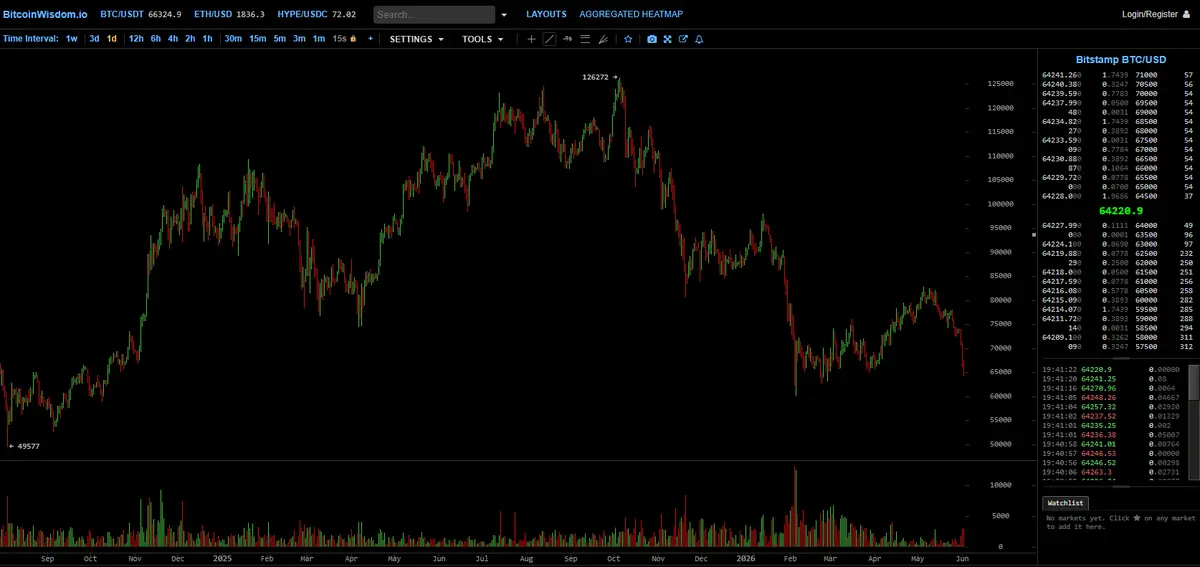This screenshot has width=1200, height=567.
Task: Select the highlighted 1d interval
Action: [112, 39]
